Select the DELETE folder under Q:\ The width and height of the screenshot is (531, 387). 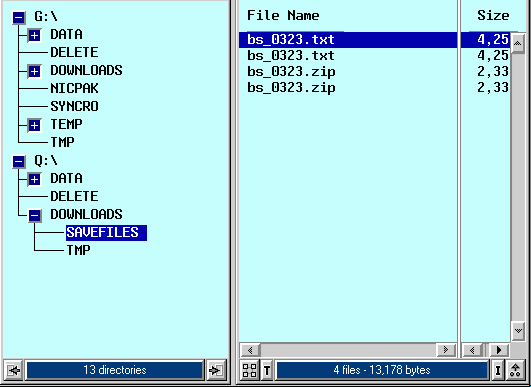[75, 196]
